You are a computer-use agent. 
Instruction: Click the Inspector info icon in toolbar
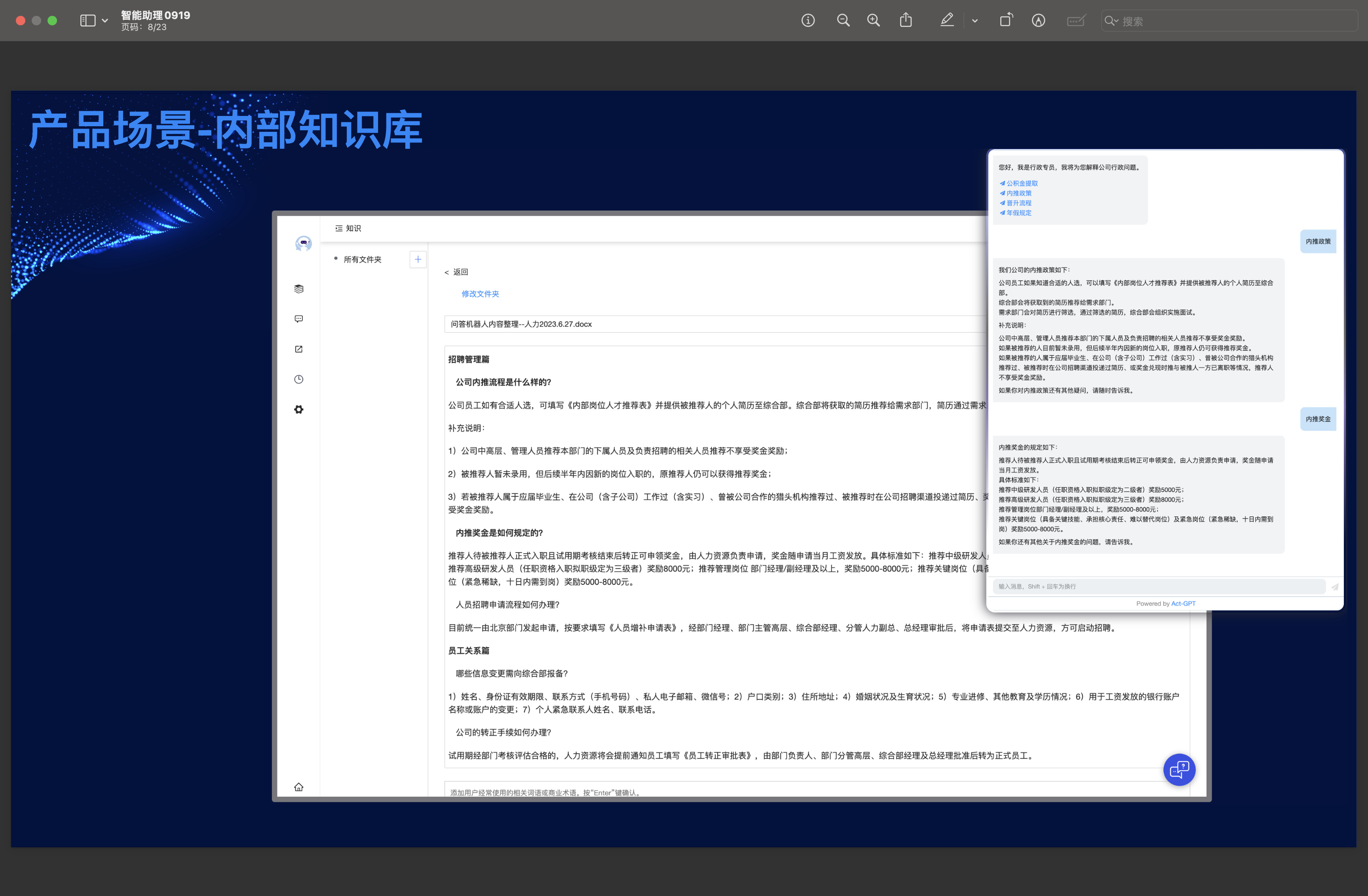807,21
